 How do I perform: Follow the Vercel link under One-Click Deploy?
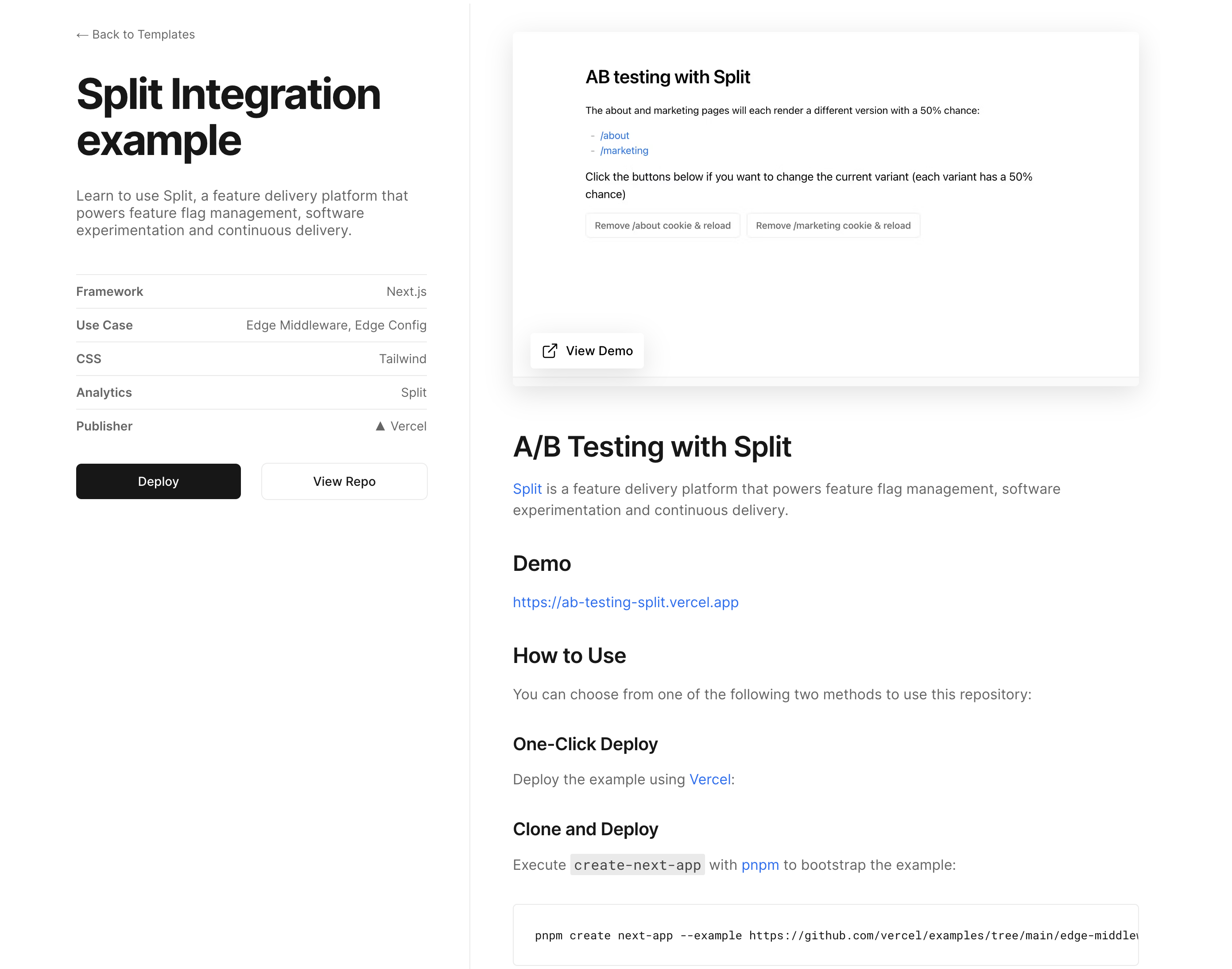tap(709, 779)
